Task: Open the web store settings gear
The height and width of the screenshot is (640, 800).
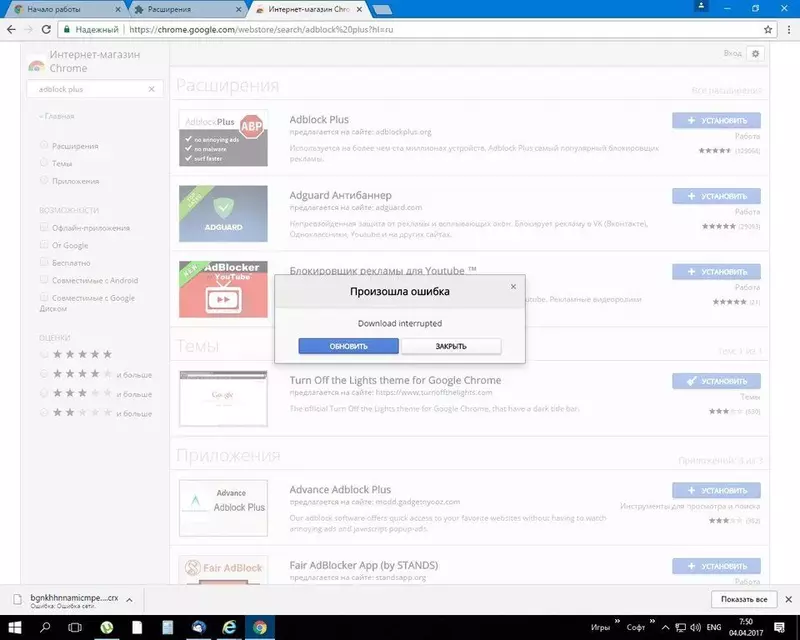Action: click(x=756, y=54)
